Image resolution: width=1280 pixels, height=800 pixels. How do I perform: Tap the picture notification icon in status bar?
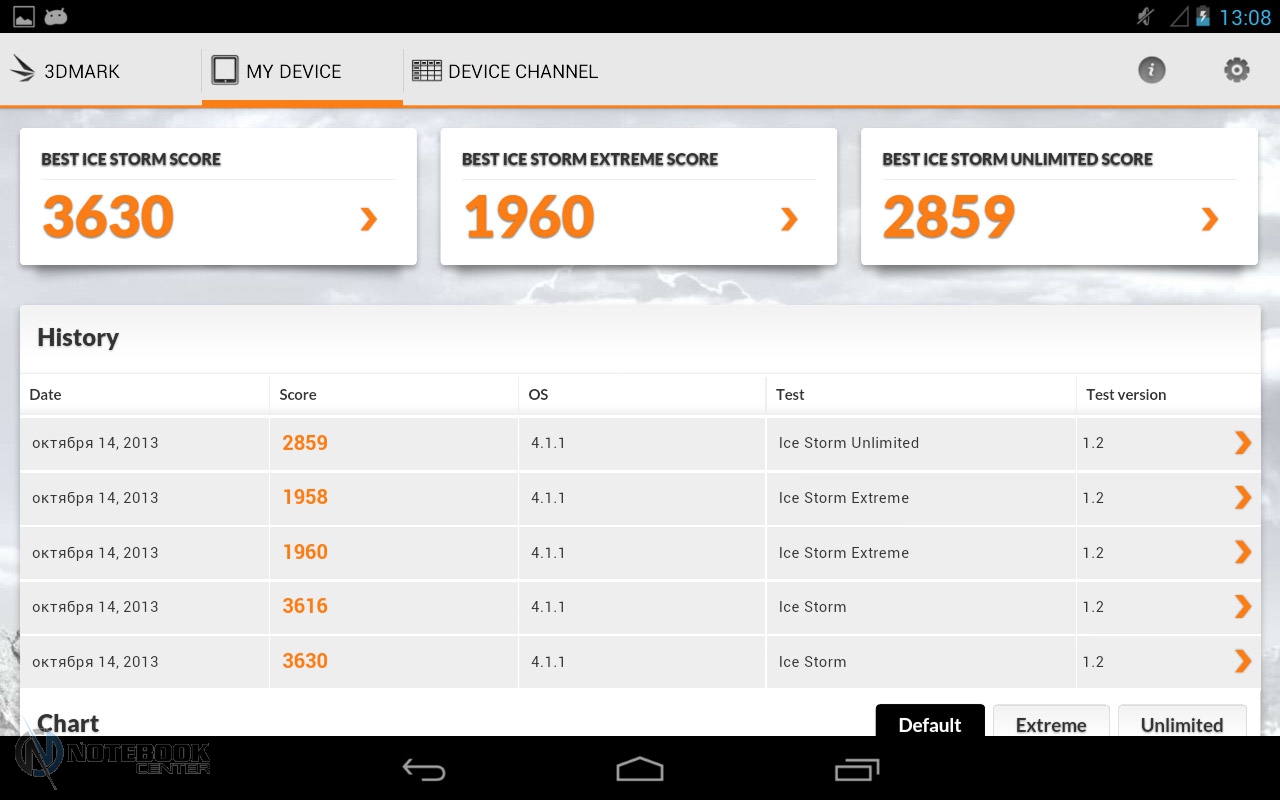(22, 17)
